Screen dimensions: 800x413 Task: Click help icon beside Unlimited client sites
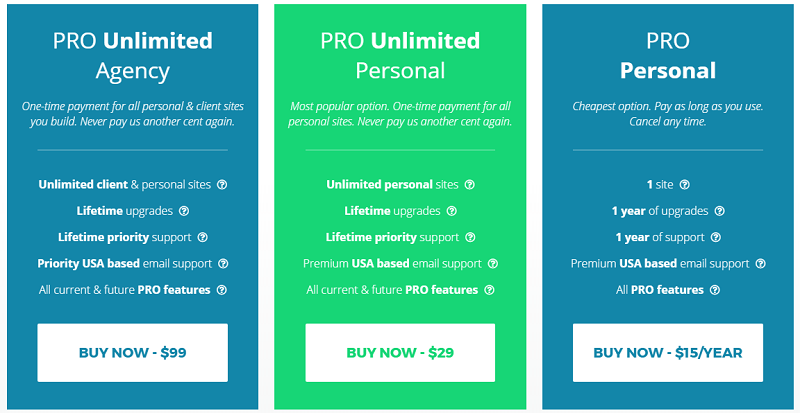[x=222, y=185]
